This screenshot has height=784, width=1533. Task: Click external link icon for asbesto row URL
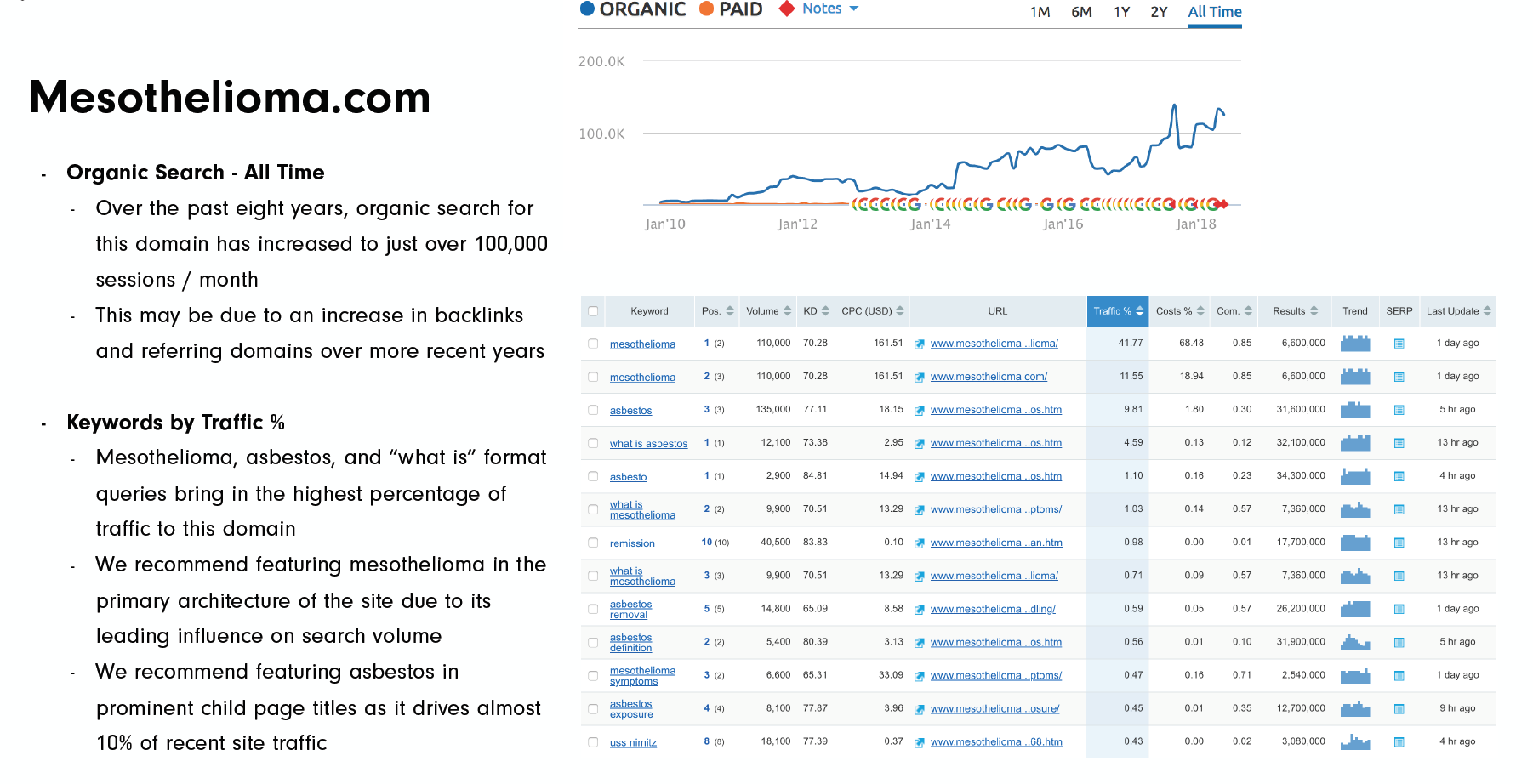click(x=920, y=477)
